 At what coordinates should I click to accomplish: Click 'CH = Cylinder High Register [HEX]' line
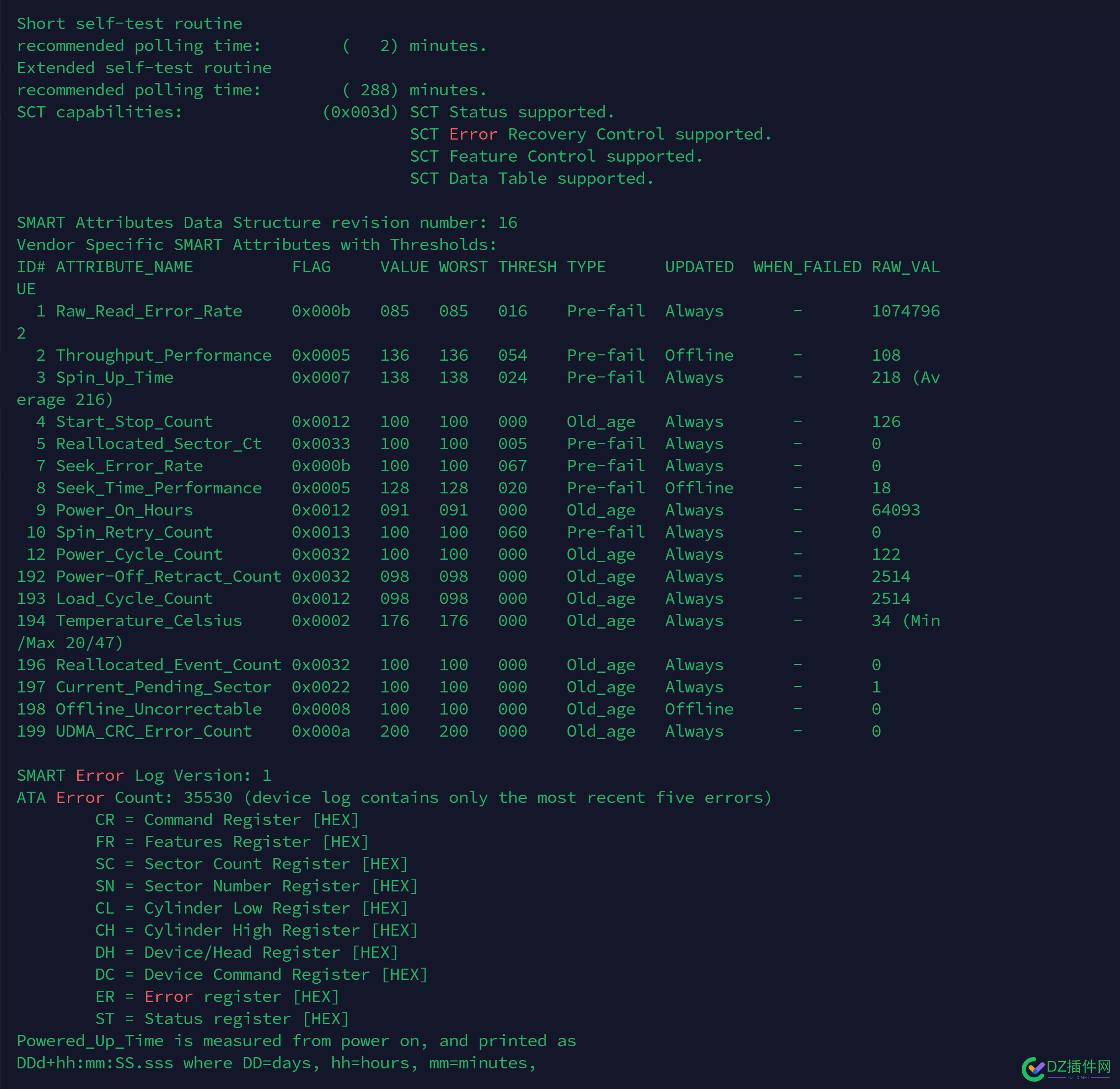(256, 931)
